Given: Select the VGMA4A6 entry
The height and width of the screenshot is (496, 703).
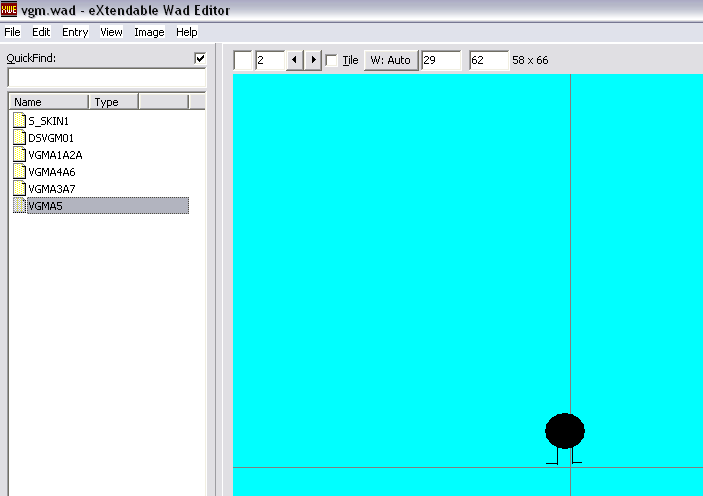Looking at the screenshot, I should (52, 172).
